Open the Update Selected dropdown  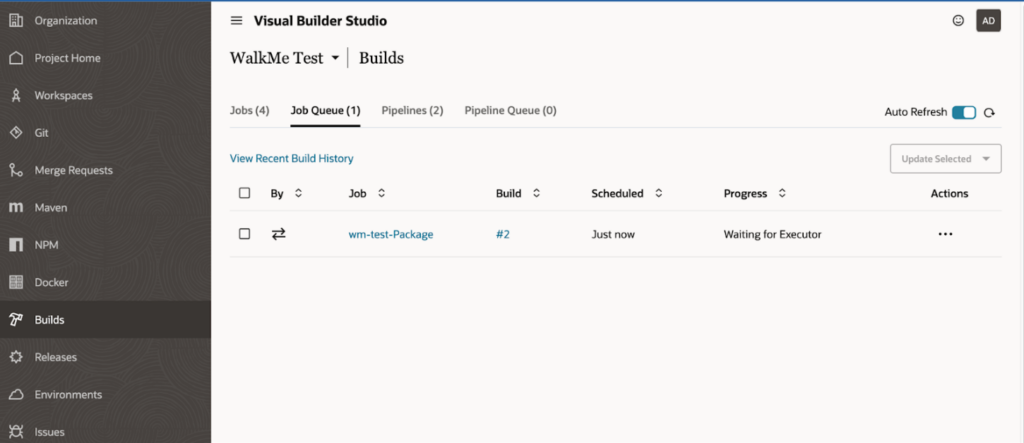(x=946, y=159)
